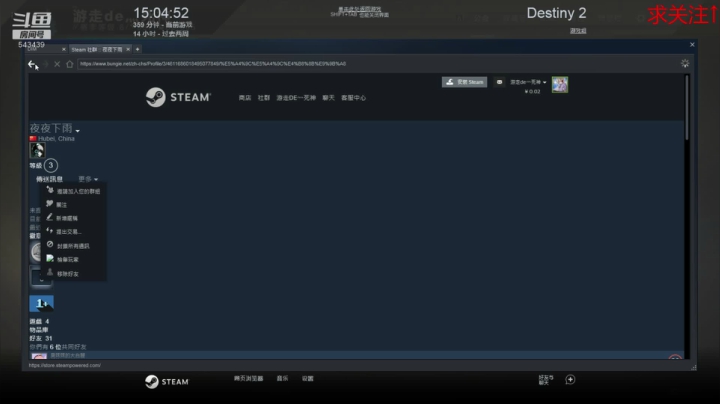Click the Destiny 2 game title

click(556, 13)
